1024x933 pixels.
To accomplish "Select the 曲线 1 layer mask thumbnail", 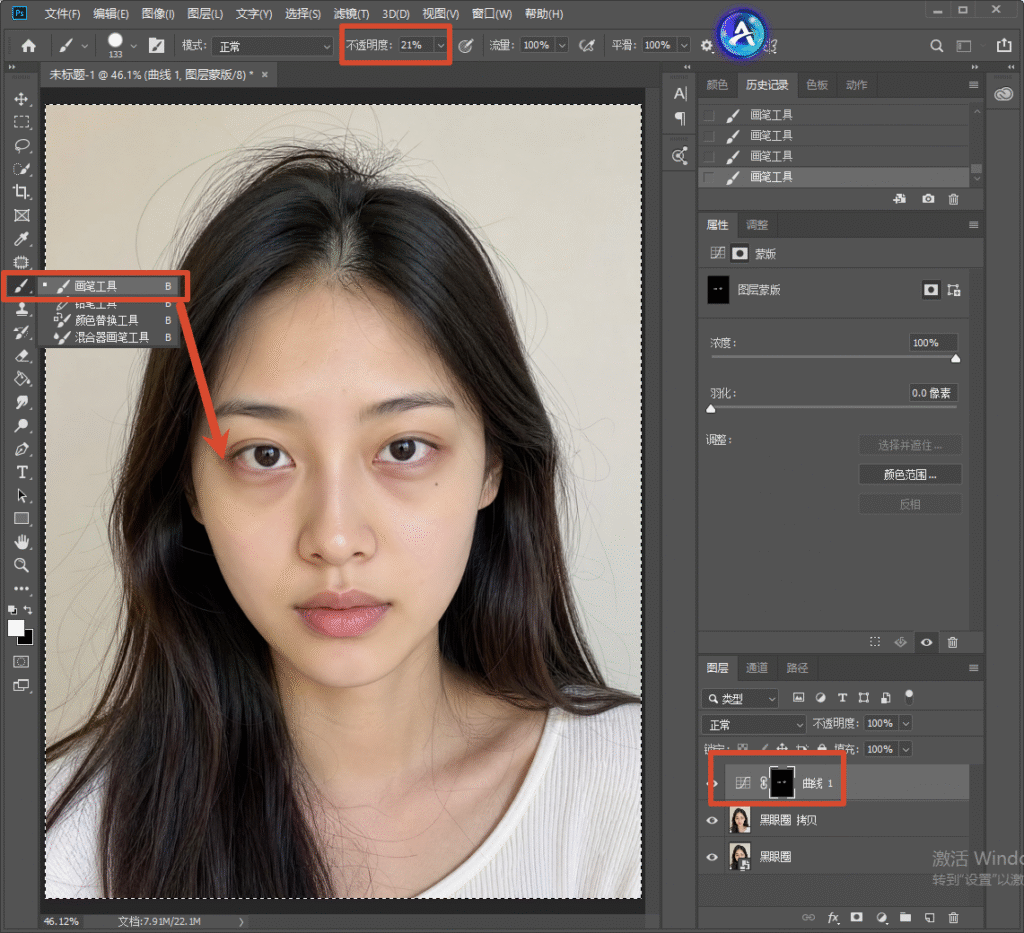I will point(782,782).
